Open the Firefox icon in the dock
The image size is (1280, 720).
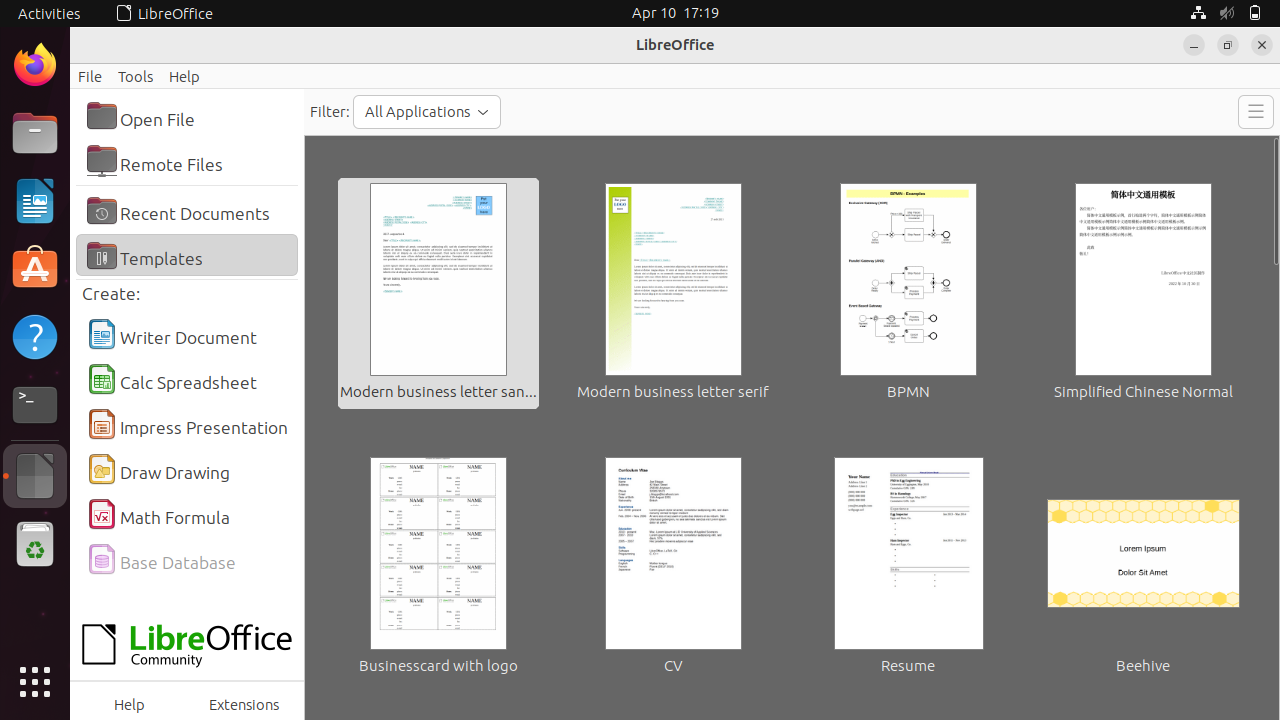(x=35, y=63)
